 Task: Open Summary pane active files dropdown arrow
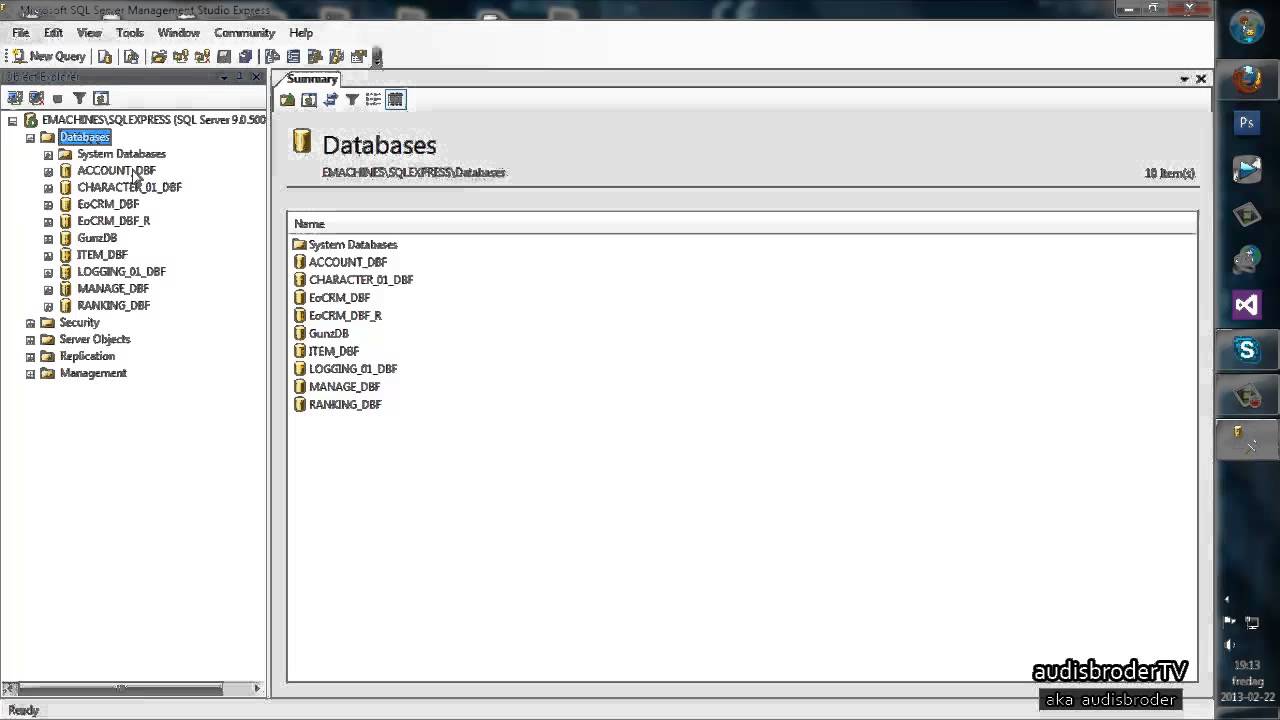pos(1185,79)
